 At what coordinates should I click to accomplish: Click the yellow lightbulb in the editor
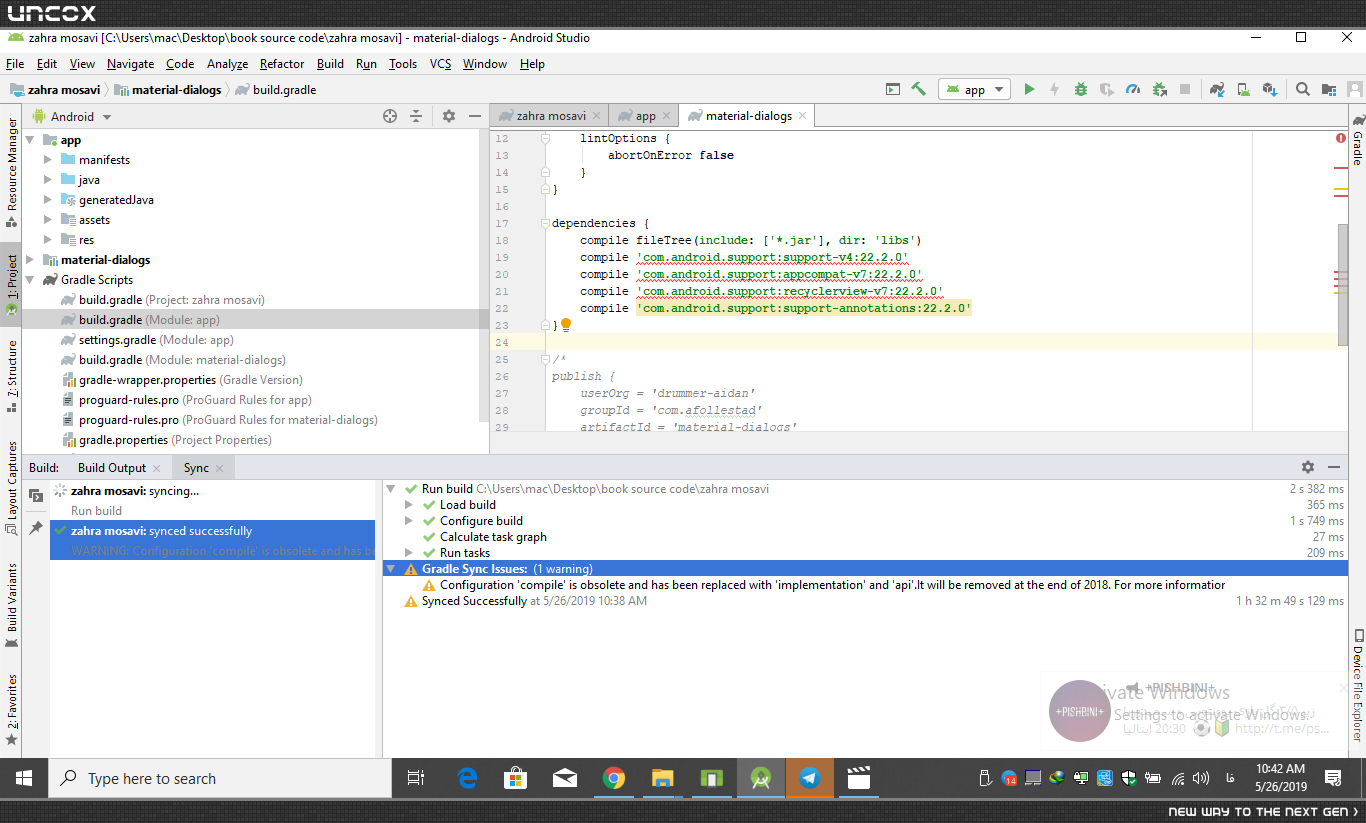[x=566, y=325]
